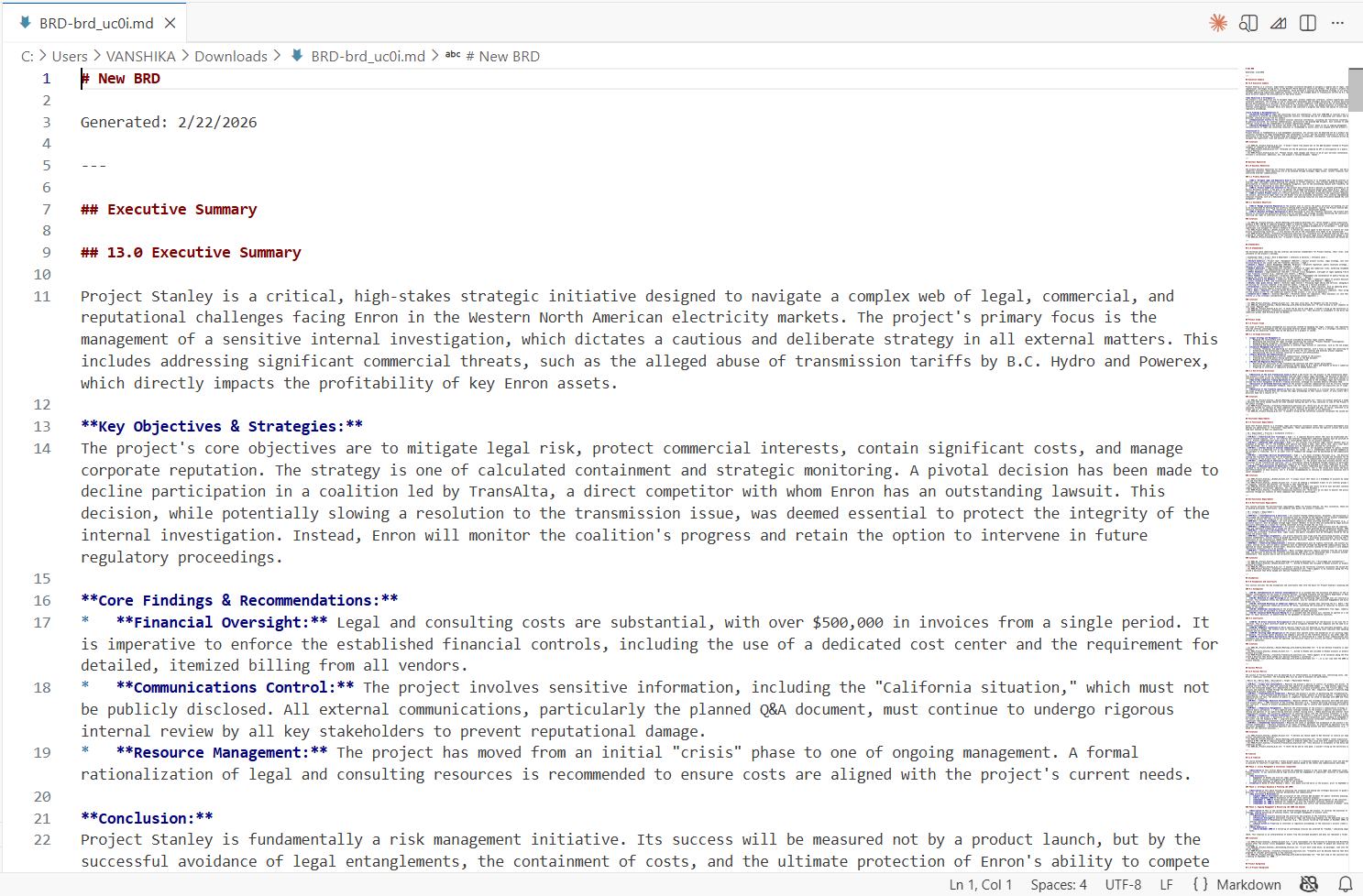Select the BRD-brd_uc0i.md editor tab
The width and height of the screenshot is (1363, 896).
click(x=96, y=23)
